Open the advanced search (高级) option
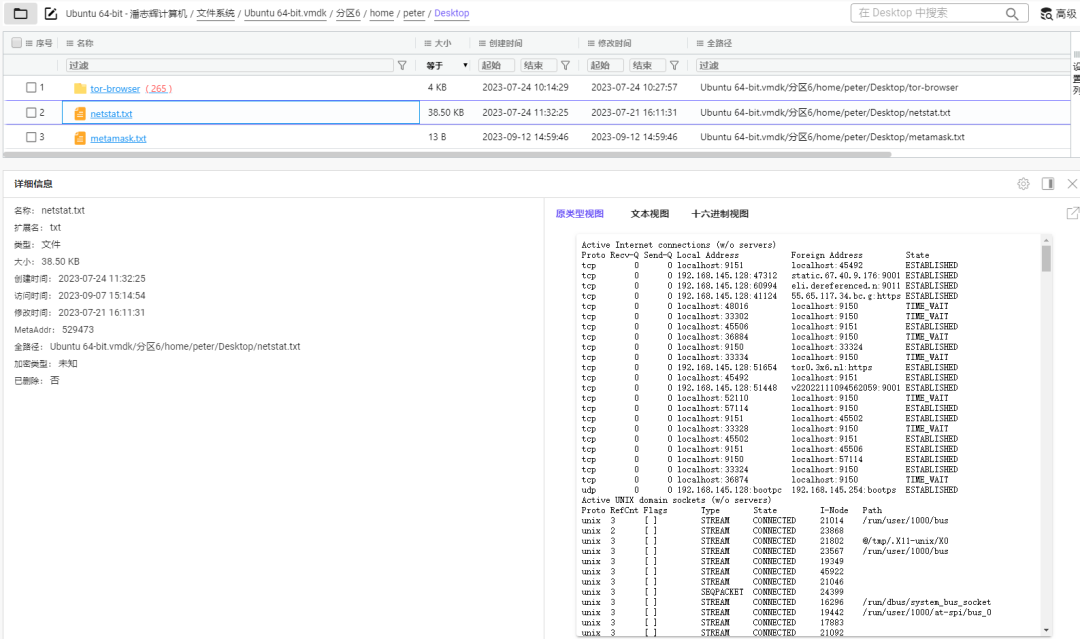Image resolution: width=1080 pixels, height=639 pixels. (1059, 13)
